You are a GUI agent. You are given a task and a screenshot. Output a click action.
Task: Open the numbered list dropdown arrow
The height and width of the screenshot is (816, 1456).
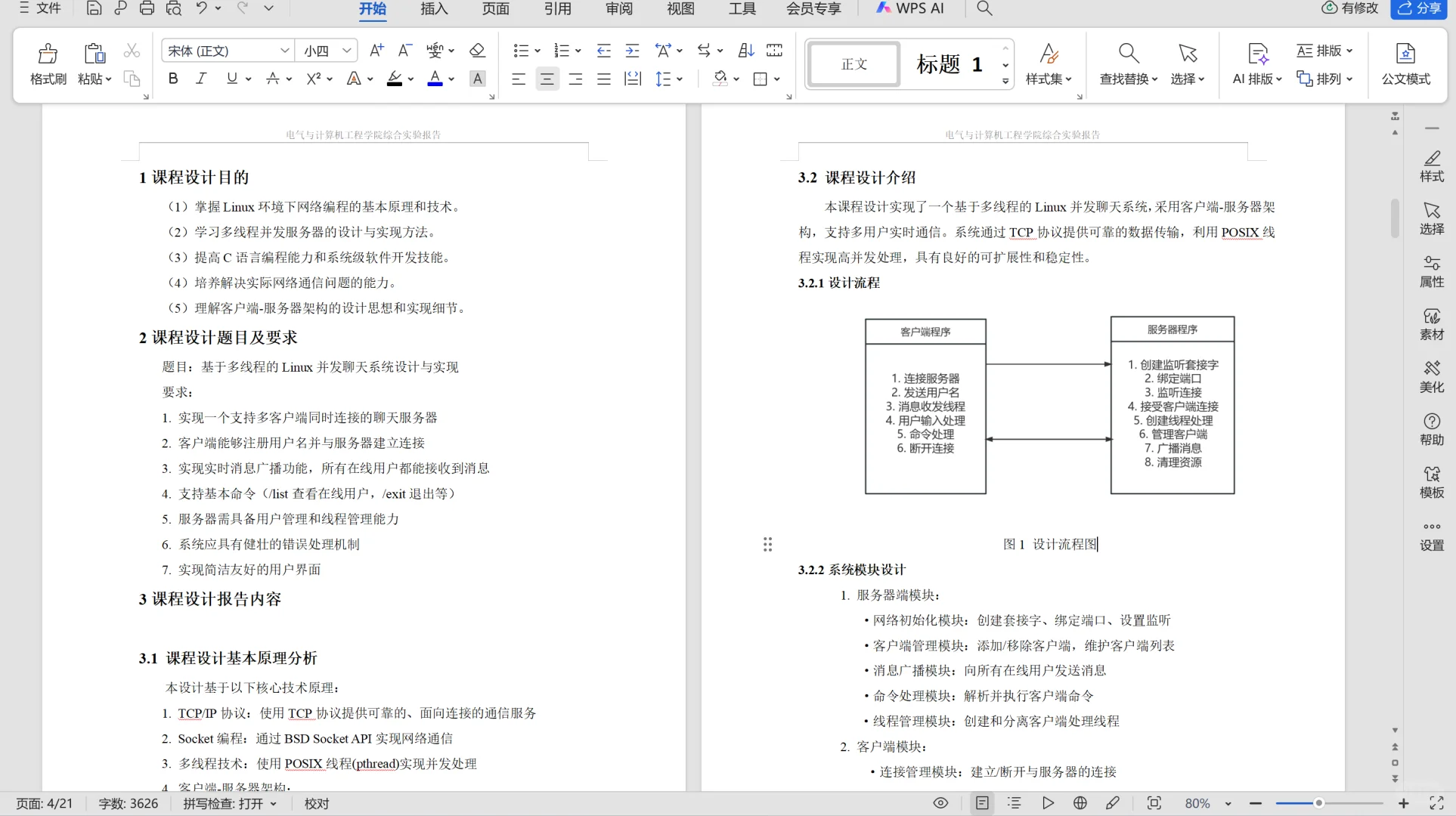click(x=578, y=50)
